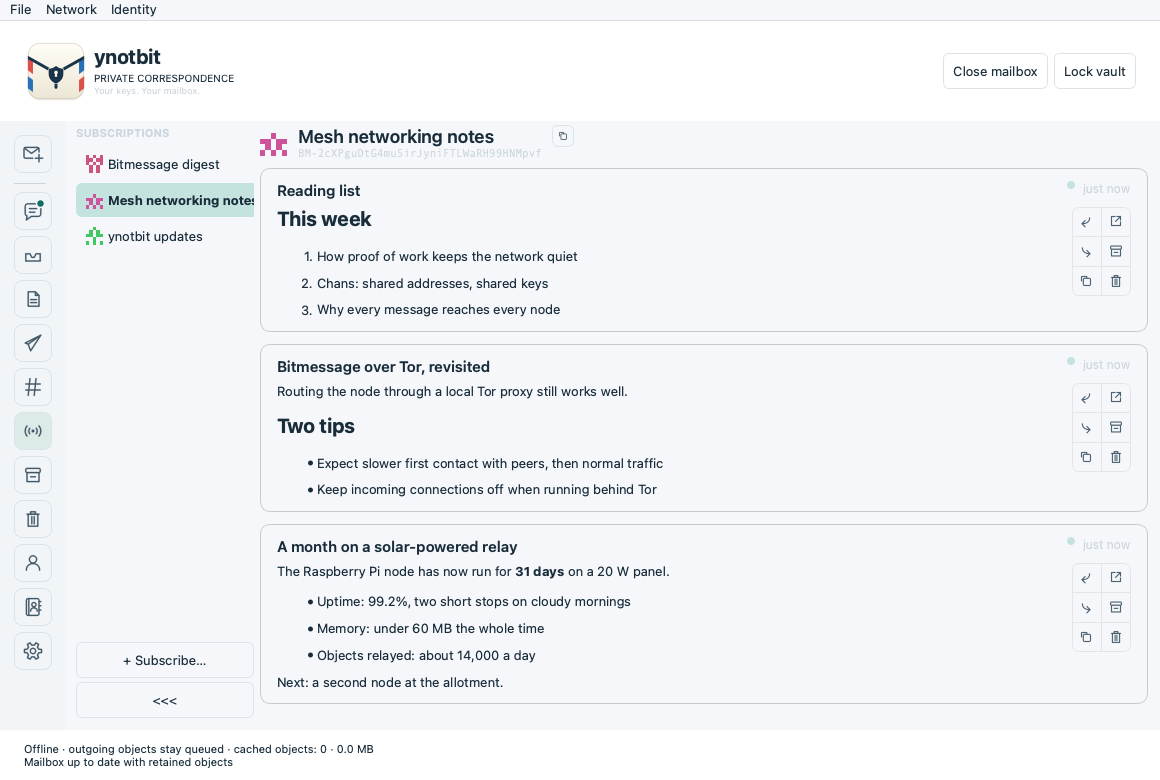Open the archive box icon in sidebar

coord(33,475)
